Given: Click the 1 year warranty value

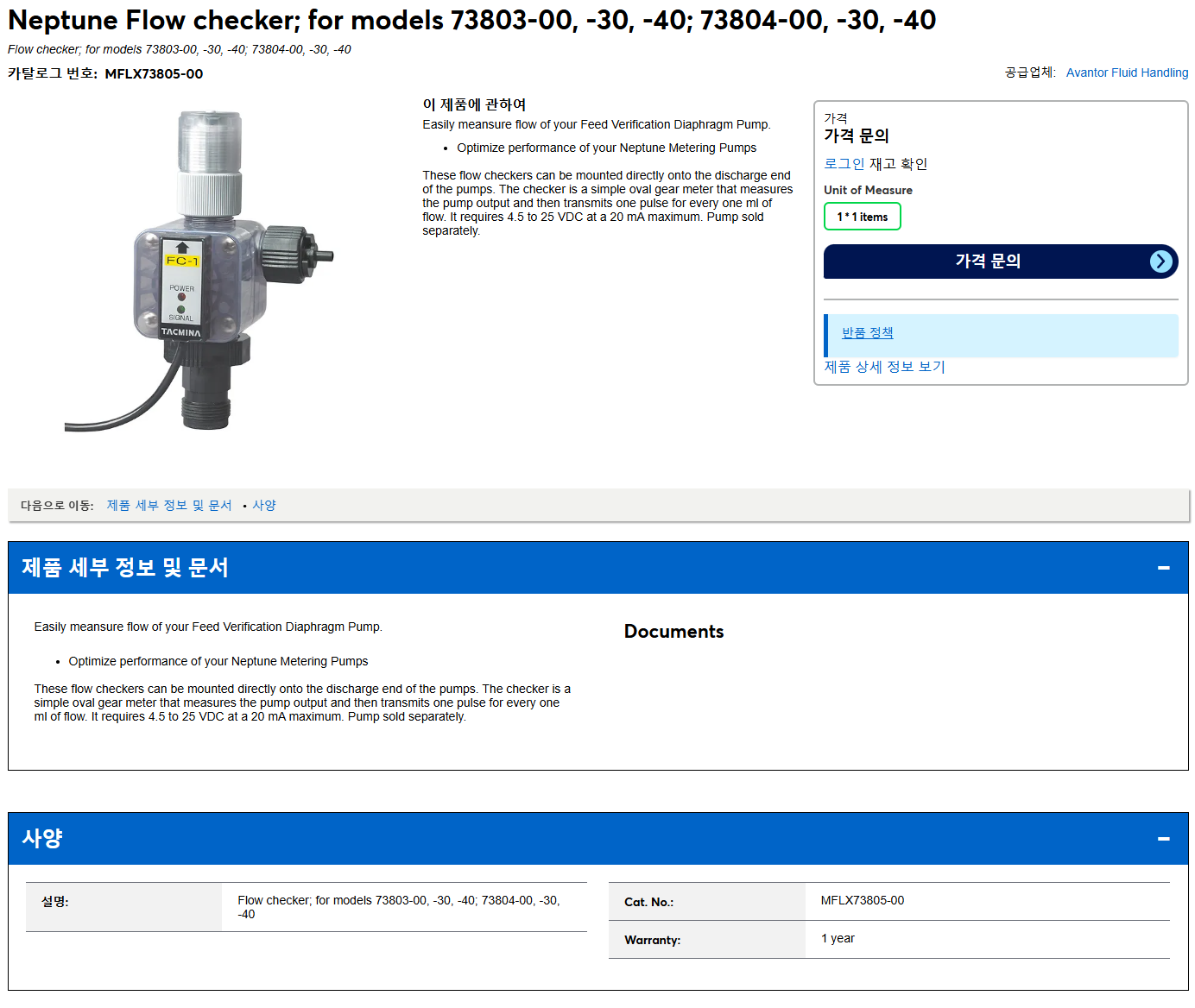Looking at the screenshot, I should click(838, 938).
